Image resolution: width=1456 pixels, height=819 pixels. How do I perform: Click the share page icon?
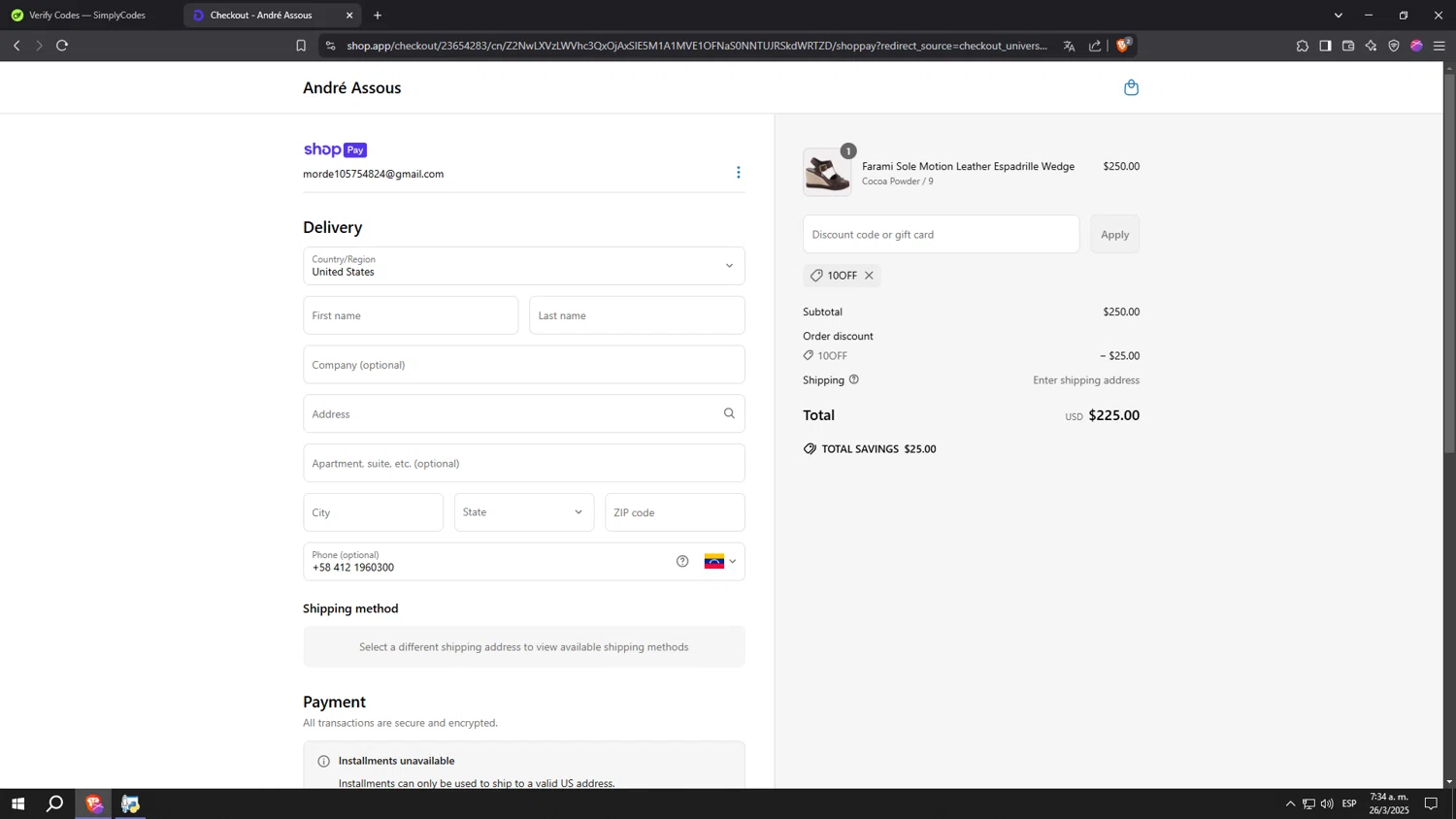click(1095, 46)
